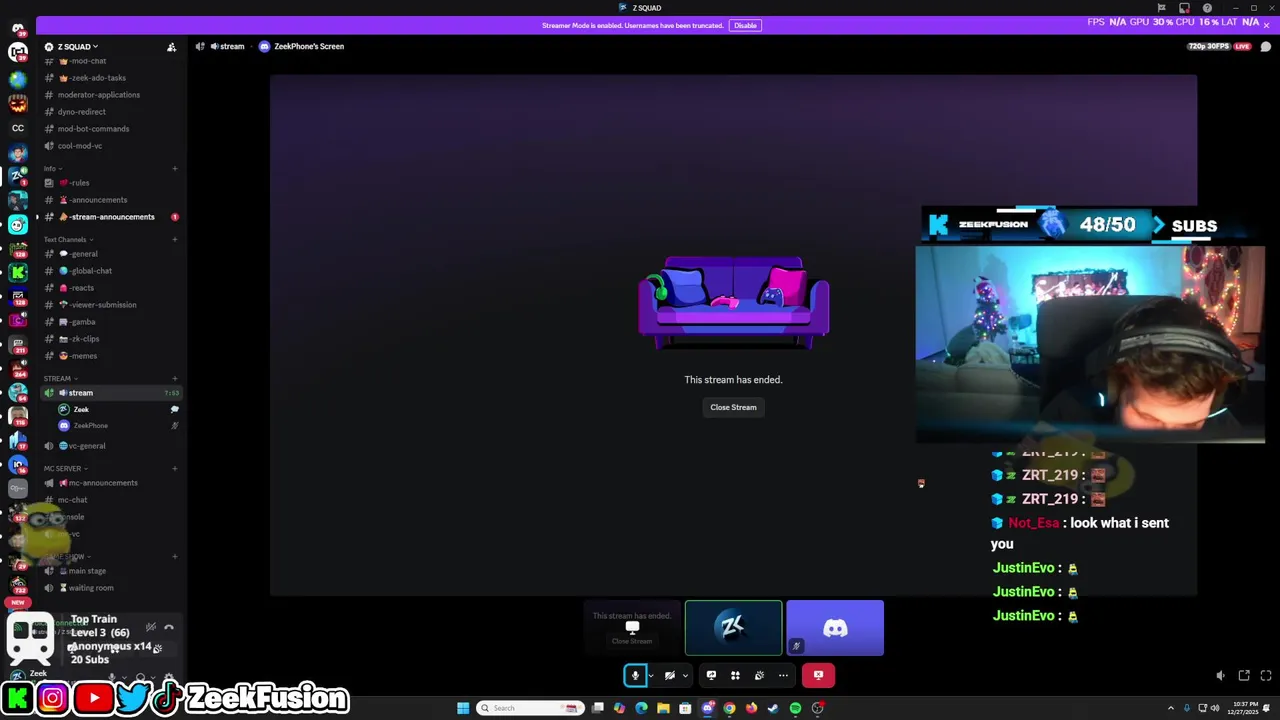Toggle fullscreen for the stream
1280x720 pixels.
(x=1266, y=676)
